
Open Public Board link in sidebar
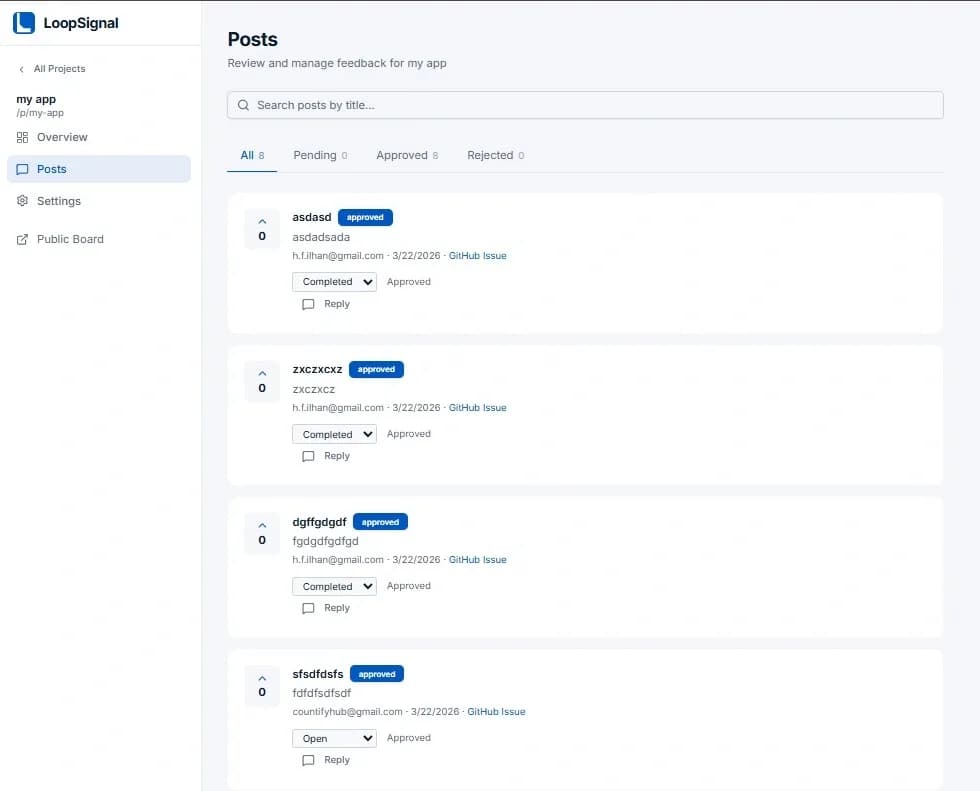tap(99, 239)
